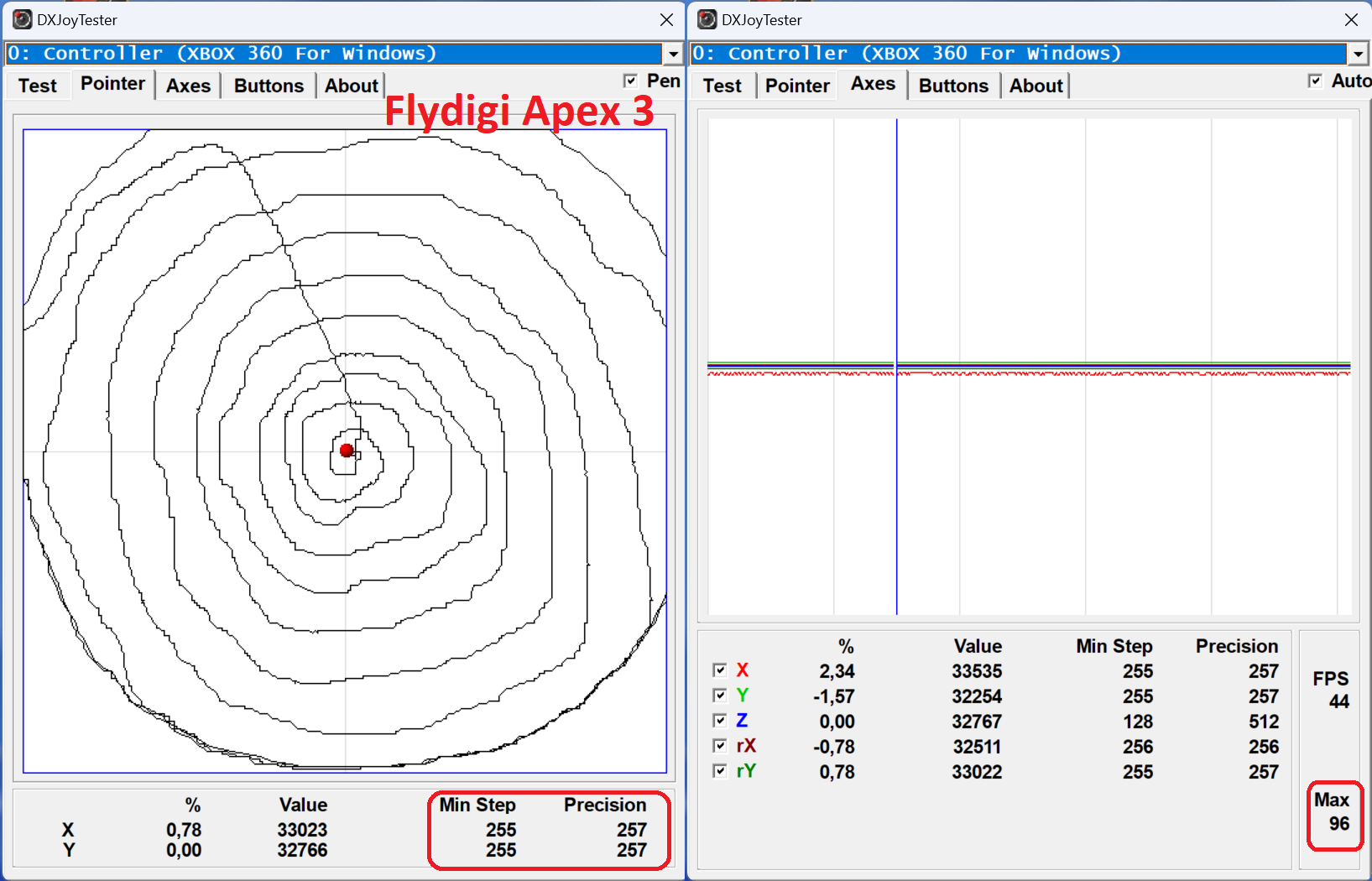Screen dimensions: 1372x881
Task: Show About tab in left window
Action: [351, 86]
